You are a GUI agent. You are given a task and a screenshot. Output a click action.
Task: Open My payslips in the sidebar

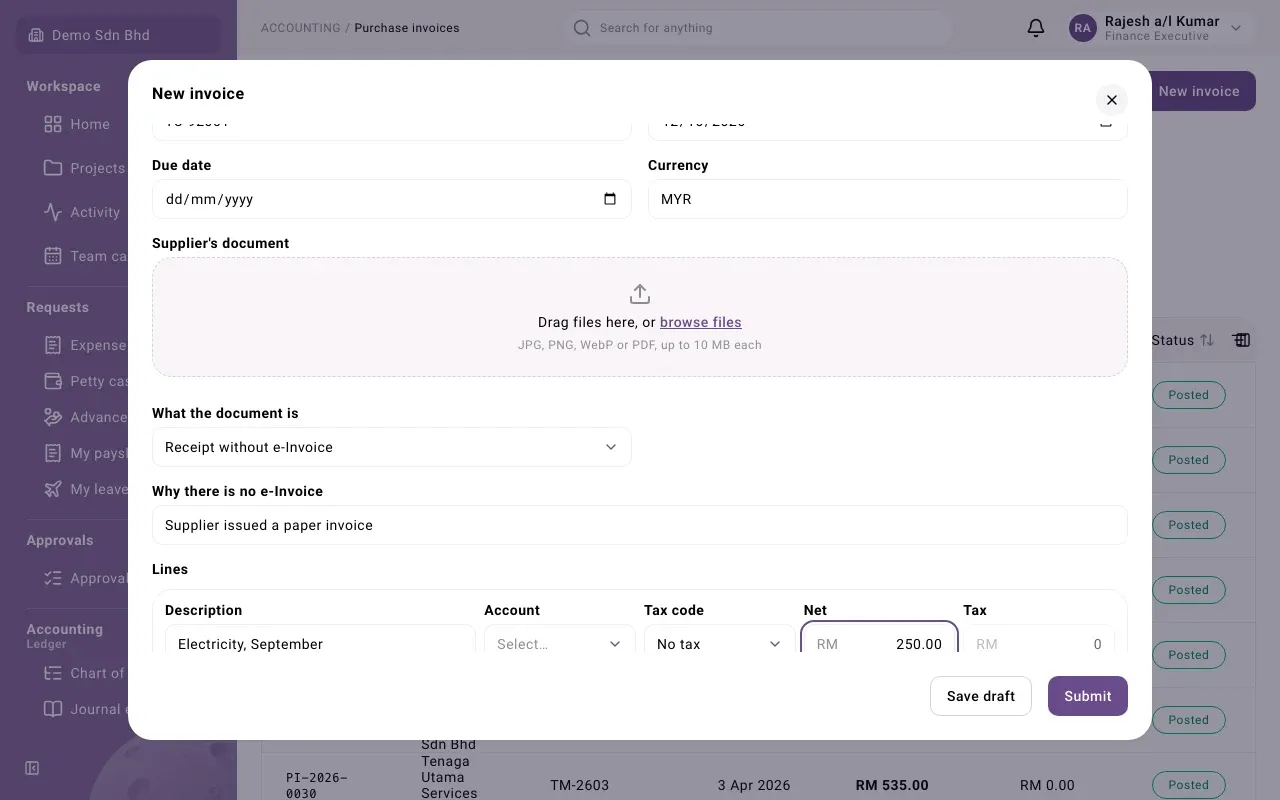tap(85, 453)
